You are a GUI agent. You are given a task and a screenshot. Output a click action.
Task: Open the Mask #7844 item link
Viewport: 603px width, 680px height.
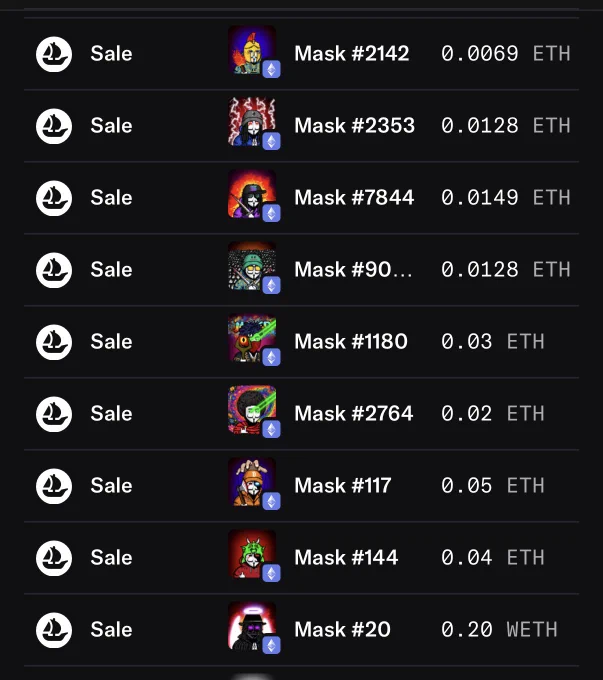[354, 198]
